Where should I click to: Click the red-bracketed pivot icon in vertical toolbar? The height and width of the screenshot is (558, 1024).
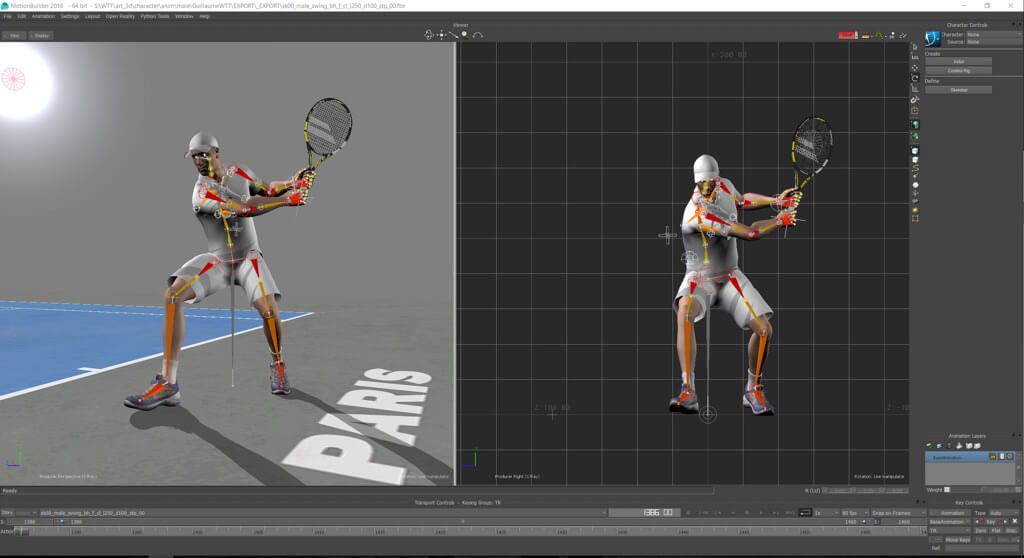pos(915,110)
